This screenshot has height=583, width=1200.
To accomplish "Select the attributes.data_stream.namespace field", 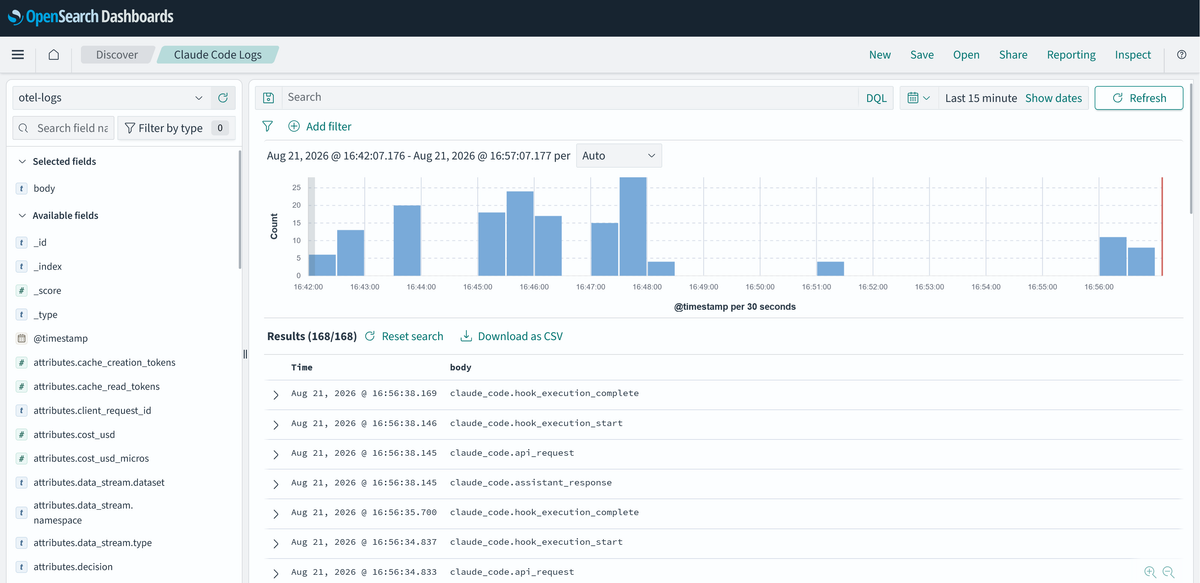I will (83, 513).
